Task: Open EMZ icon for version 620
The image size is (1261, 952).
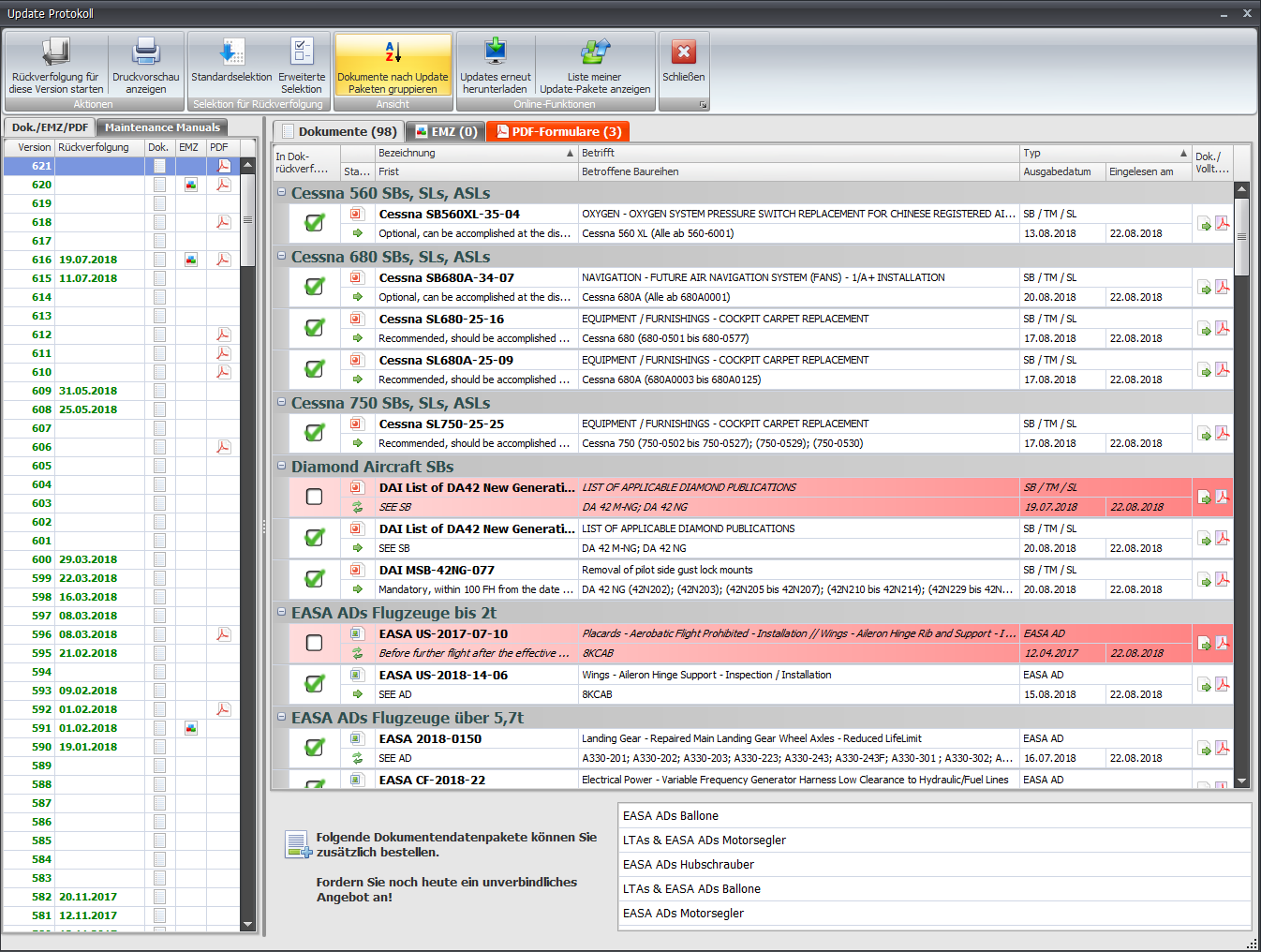Action: click(x=191, y=185)
